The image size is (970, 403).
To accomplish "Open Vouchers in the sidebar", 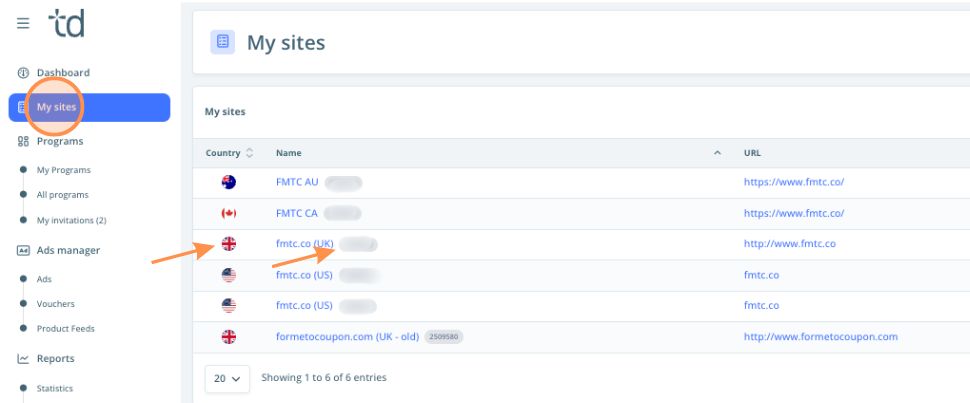I will 55,304.
